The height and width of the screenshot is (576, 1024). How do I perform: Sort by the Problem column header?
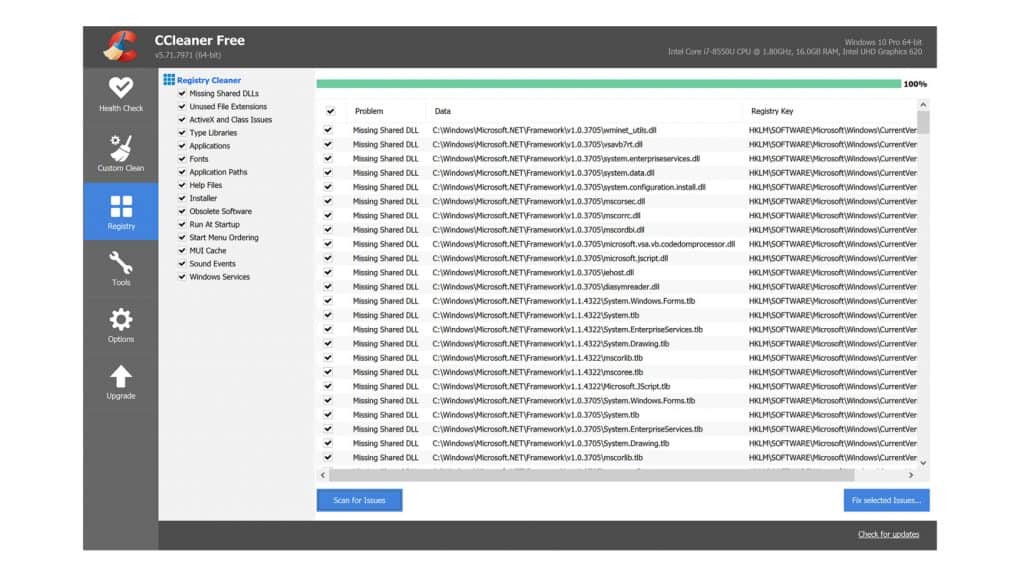[369, 111]
